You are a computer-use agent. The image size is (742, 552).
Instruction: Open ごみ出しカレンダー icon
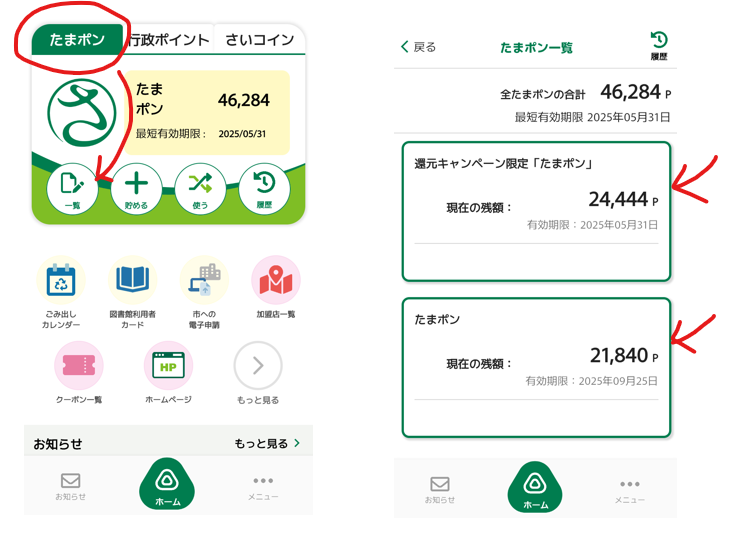(x=60, y=281)
